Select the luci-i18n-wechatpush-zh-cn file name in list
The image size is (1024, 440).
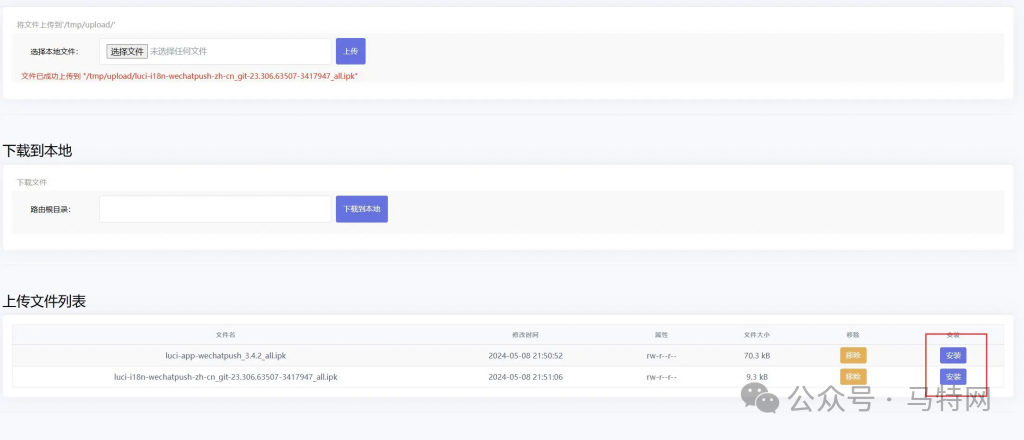coord(225,377)
